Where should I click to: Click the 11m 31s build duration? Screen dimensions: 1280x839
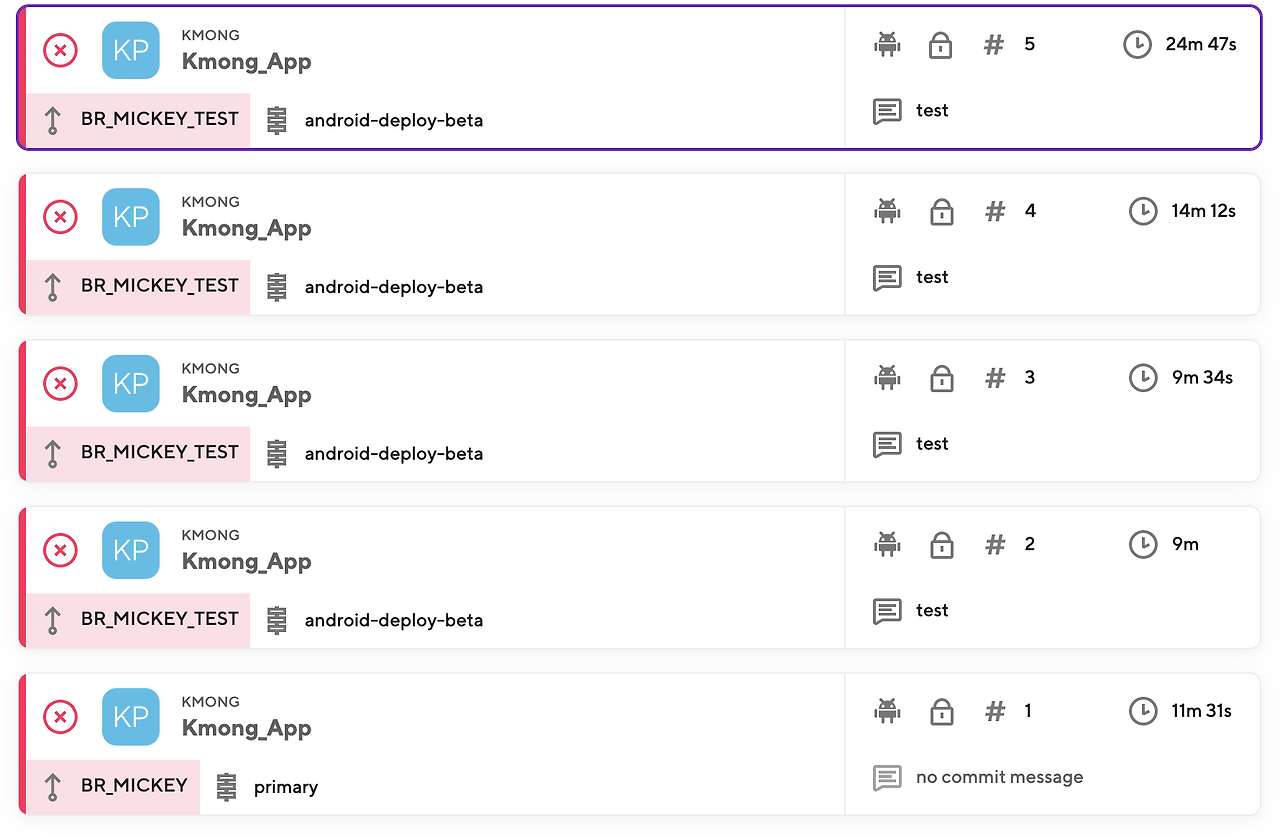pos(1202,711)
